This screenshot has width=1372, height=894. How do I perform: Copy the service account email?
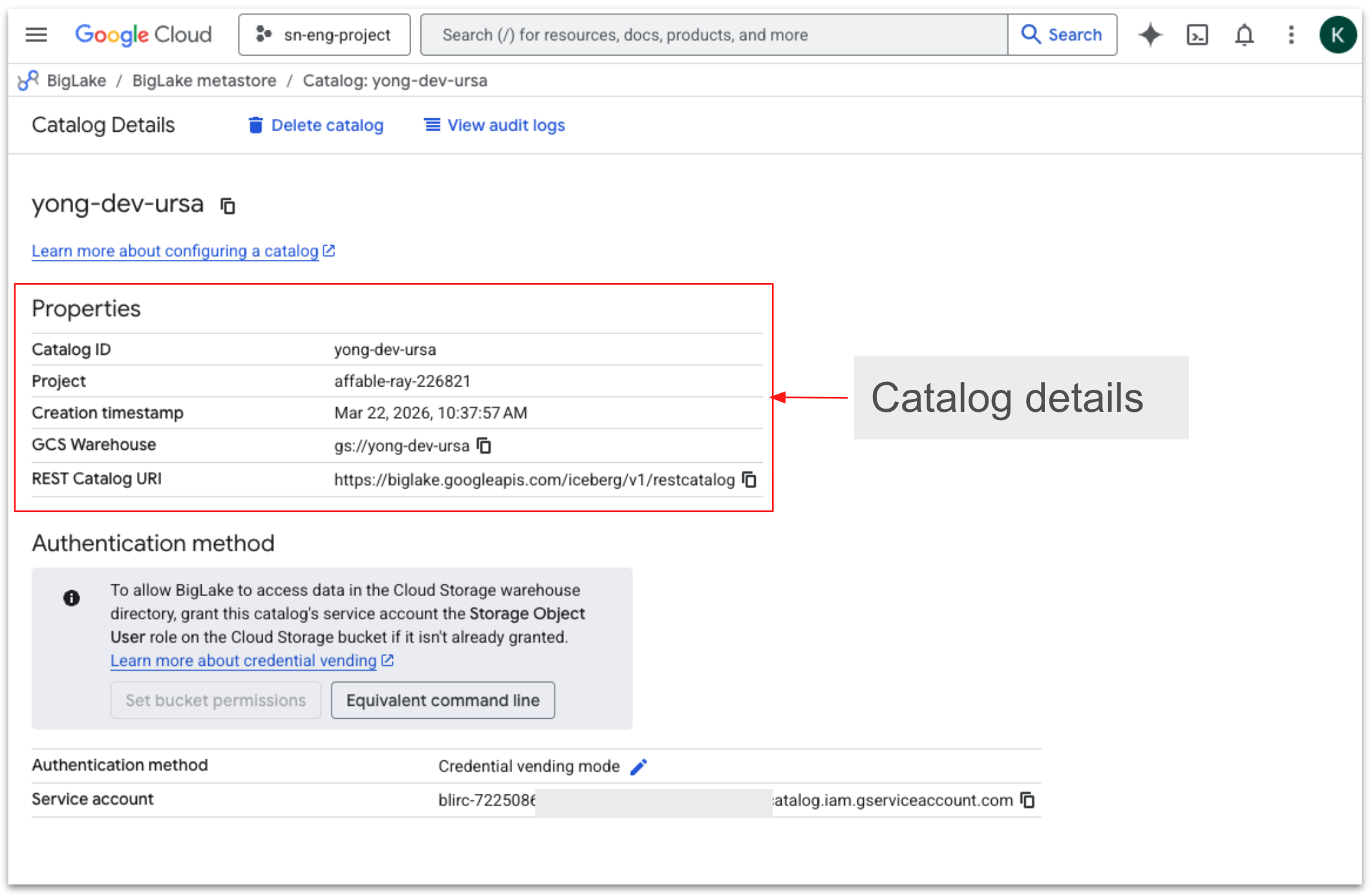(1027, 800)
